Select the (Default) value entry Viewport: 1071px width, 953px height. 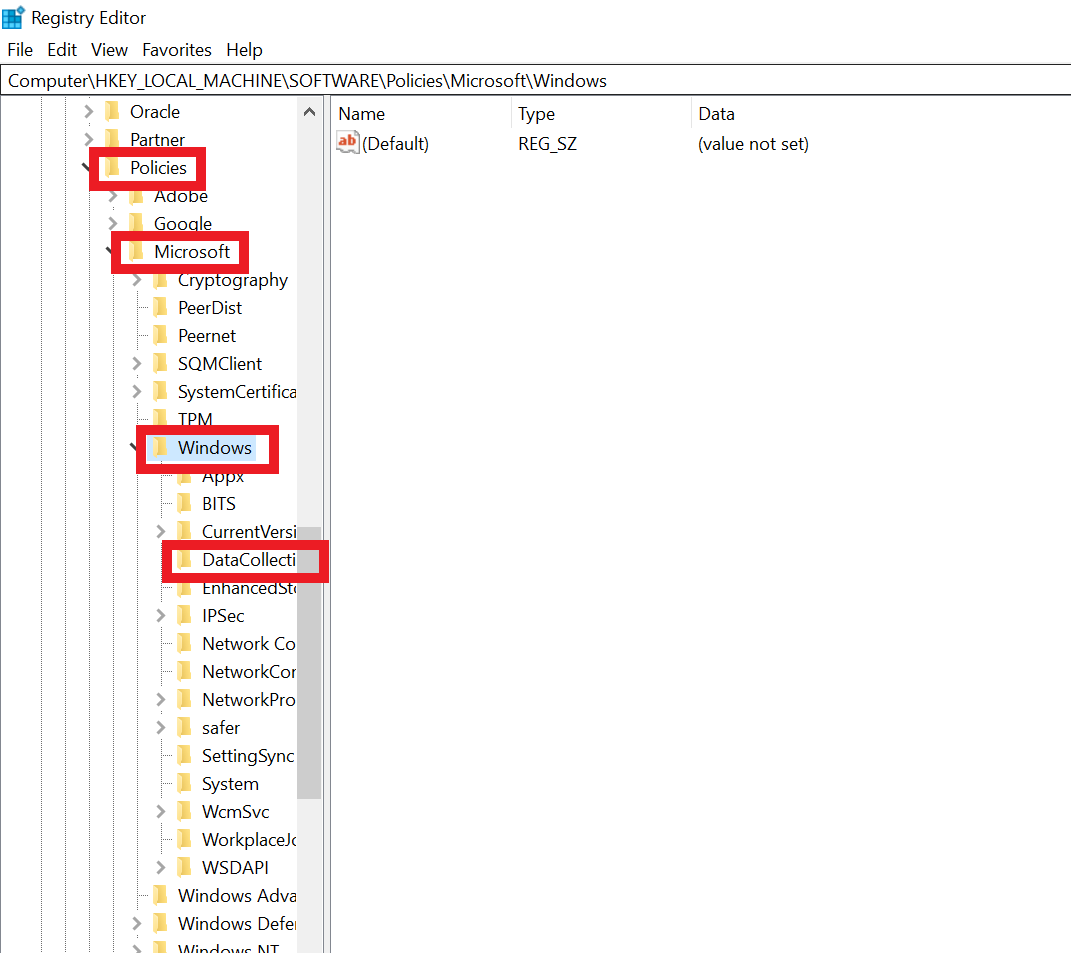(x=397, y=143)
